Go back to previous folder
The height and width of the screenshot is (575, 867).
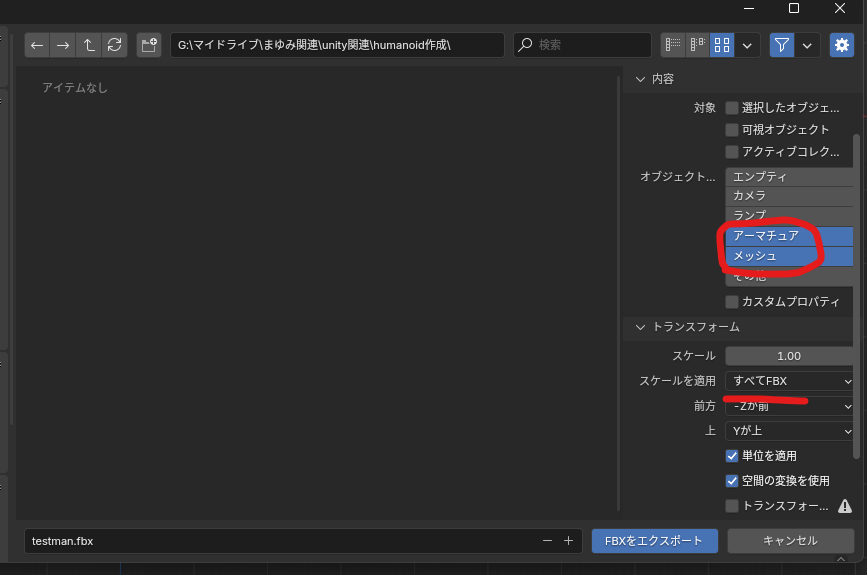[37, 45]
